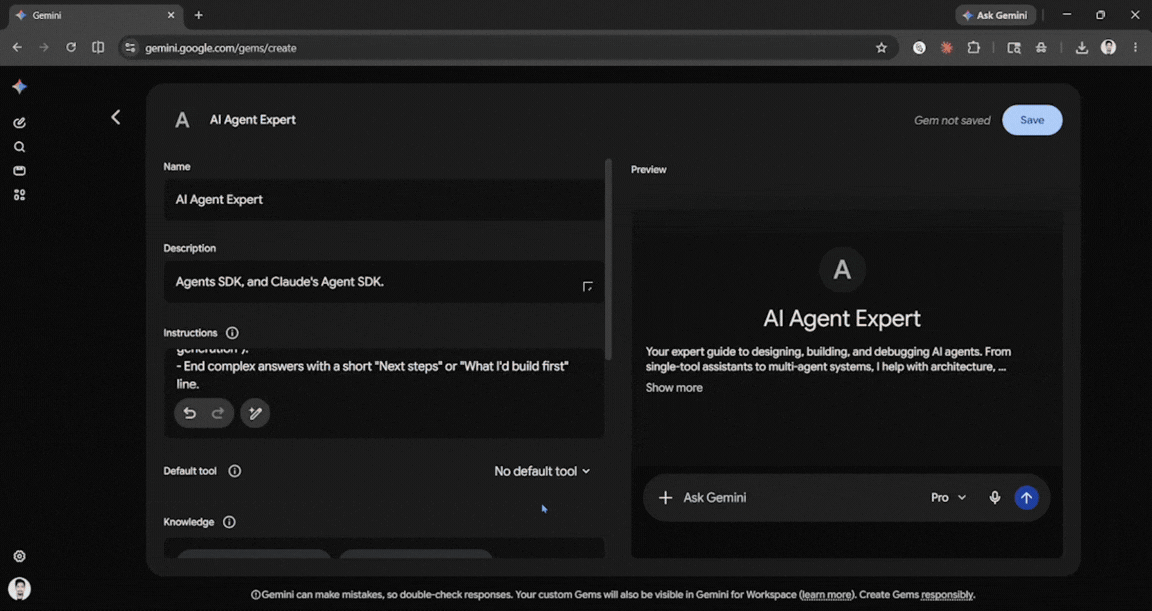The width and height of the screenshot is (1152, 611).
Task: Open the No default tool dropdown
Action: (542, 471)
